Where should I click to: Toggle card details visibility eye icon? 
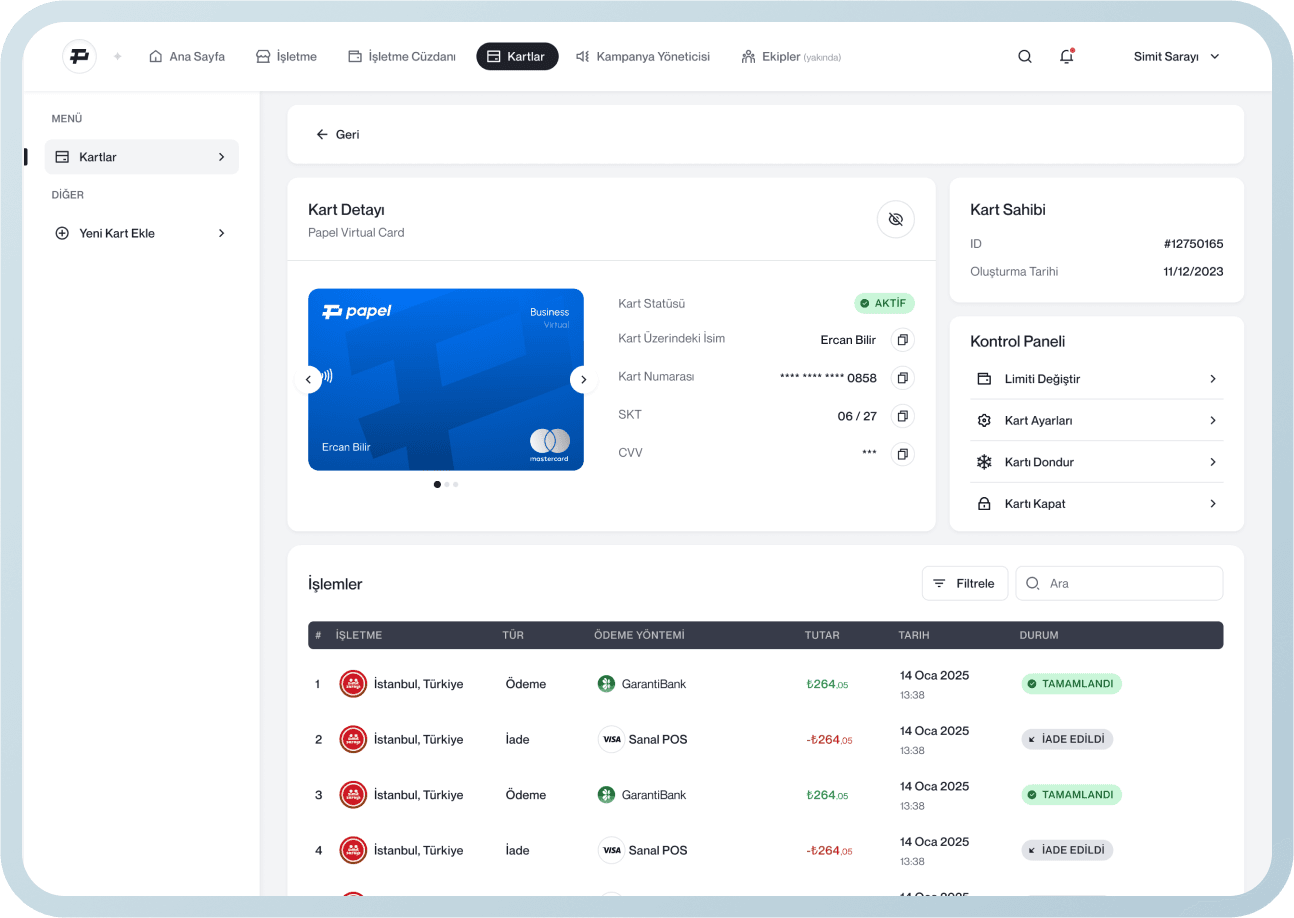(x=896, y=219)
